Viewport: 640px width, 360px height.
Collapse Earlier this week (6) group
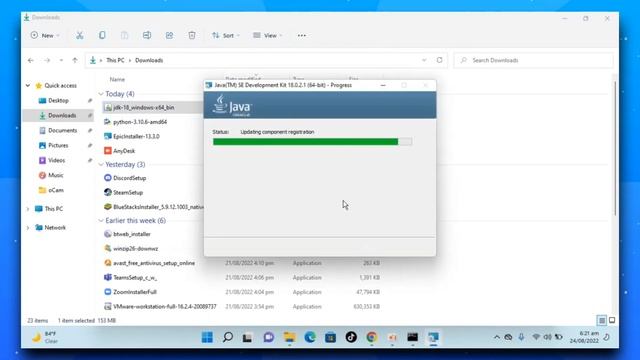coord(101,220)
